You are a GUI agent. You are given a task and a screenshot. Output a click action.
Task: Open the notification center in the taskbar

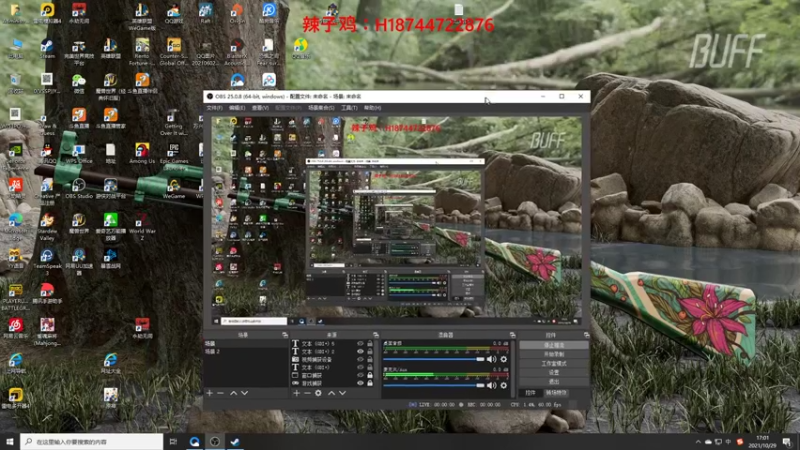point(787,442)
